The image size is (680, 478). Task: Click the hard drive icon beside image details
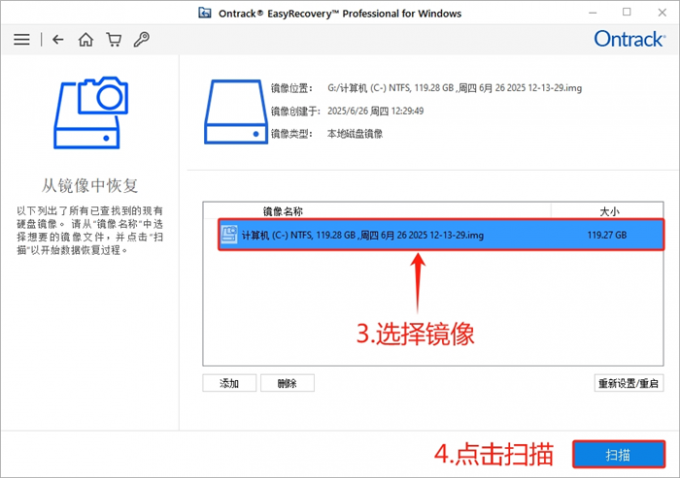[235, 111]
